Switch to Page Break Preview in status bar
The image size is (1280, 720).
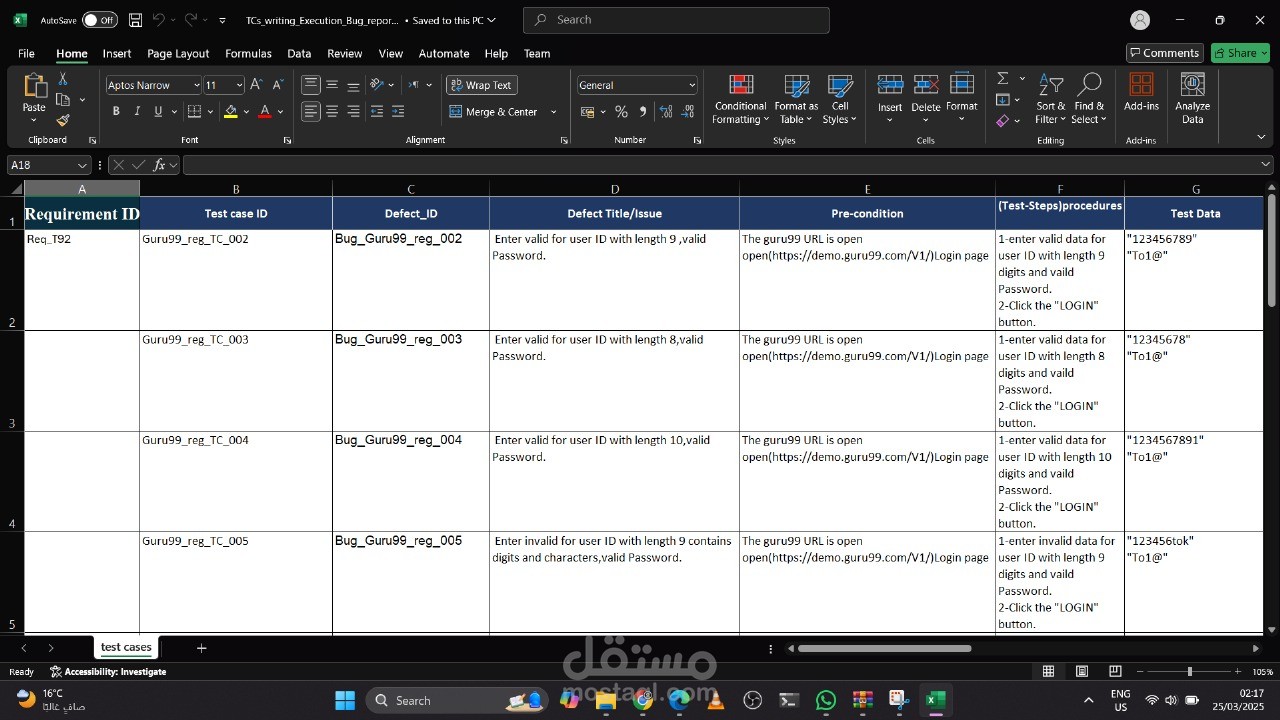coord(1115,672)
